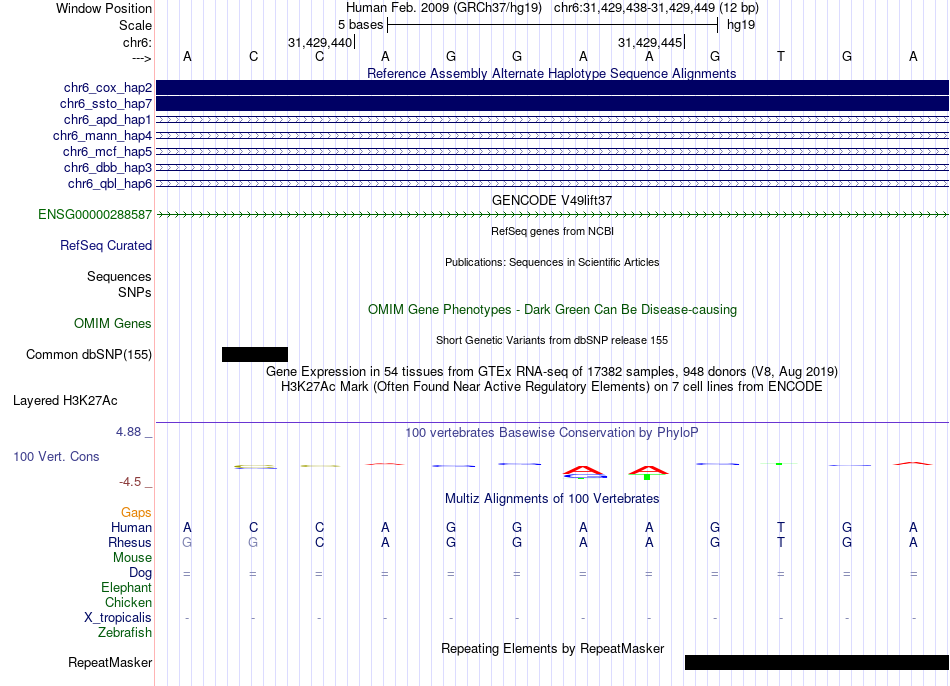
Task: Open the ENSG00000288587 gene label
Action: (95, 215)
